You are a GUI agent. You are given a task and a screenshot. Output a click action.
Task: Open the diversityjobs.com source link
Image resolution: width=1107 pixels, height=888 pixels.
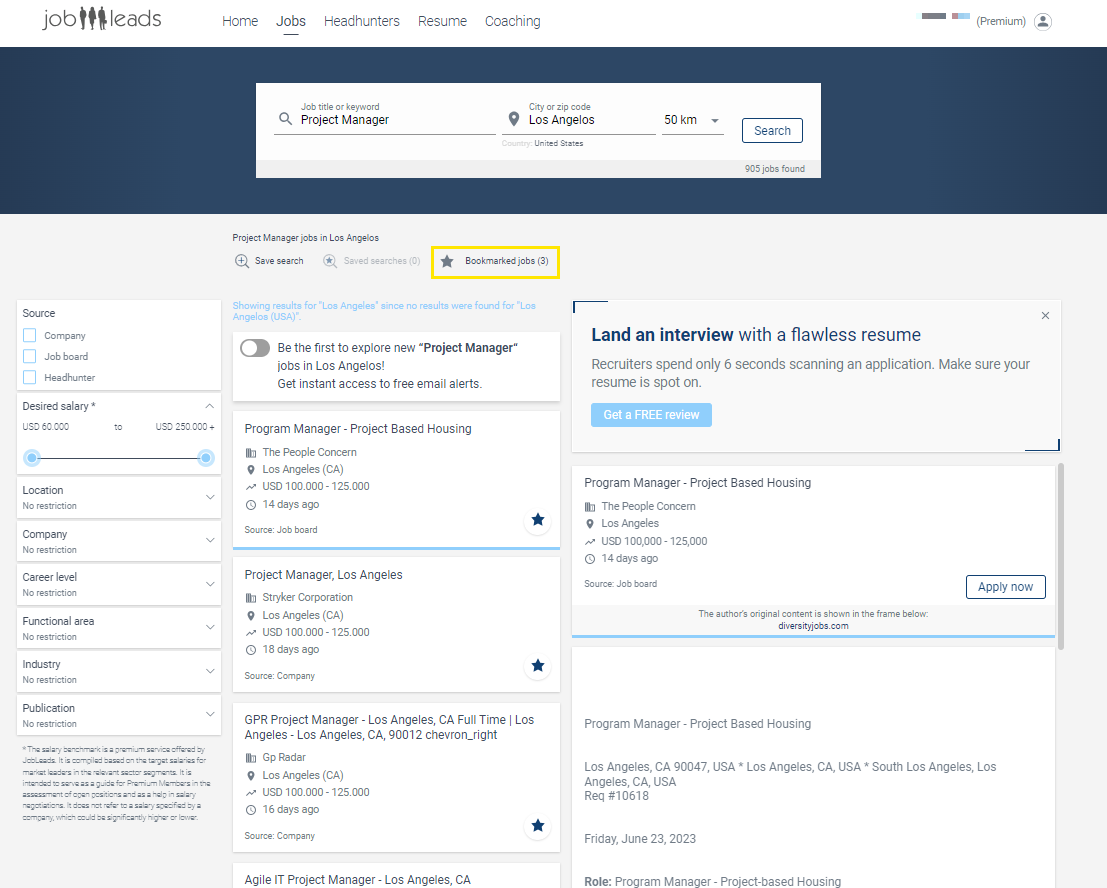813,626
